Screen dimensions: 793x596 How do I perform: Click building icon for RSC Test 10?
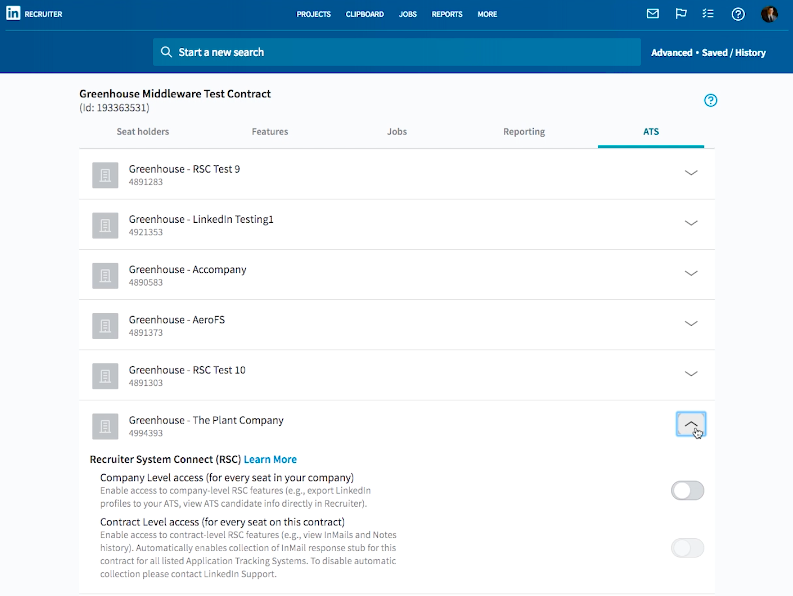pos(105,376)
